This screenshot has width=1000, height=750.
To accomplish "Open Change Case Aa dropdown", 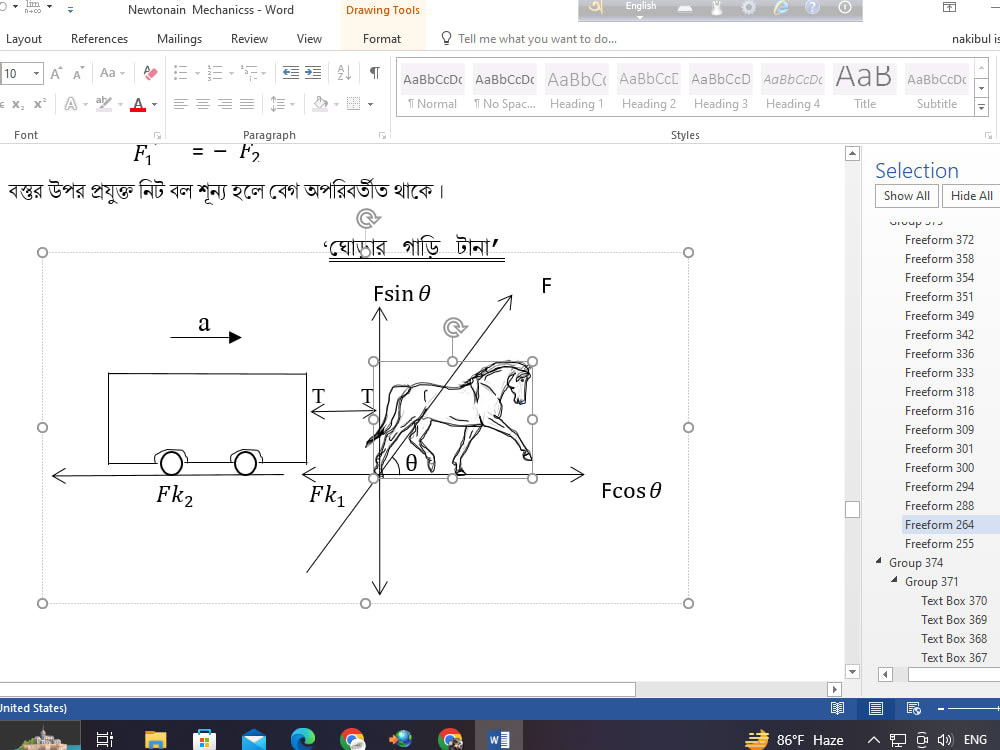I will click(112, 73).
